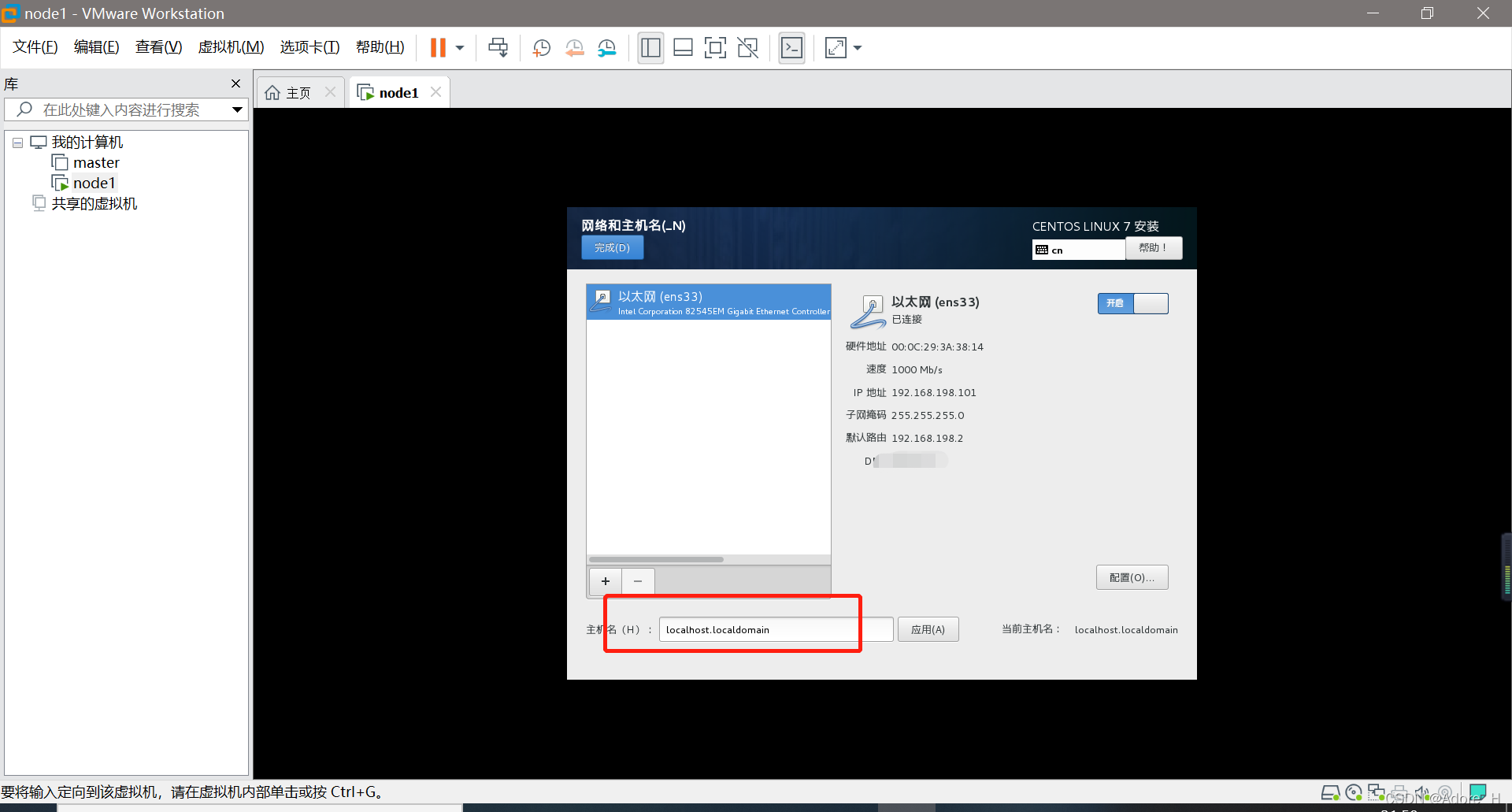Click the message log note icon
The height and width of the screenshot is (812, 1512).
coord(1477,792)
